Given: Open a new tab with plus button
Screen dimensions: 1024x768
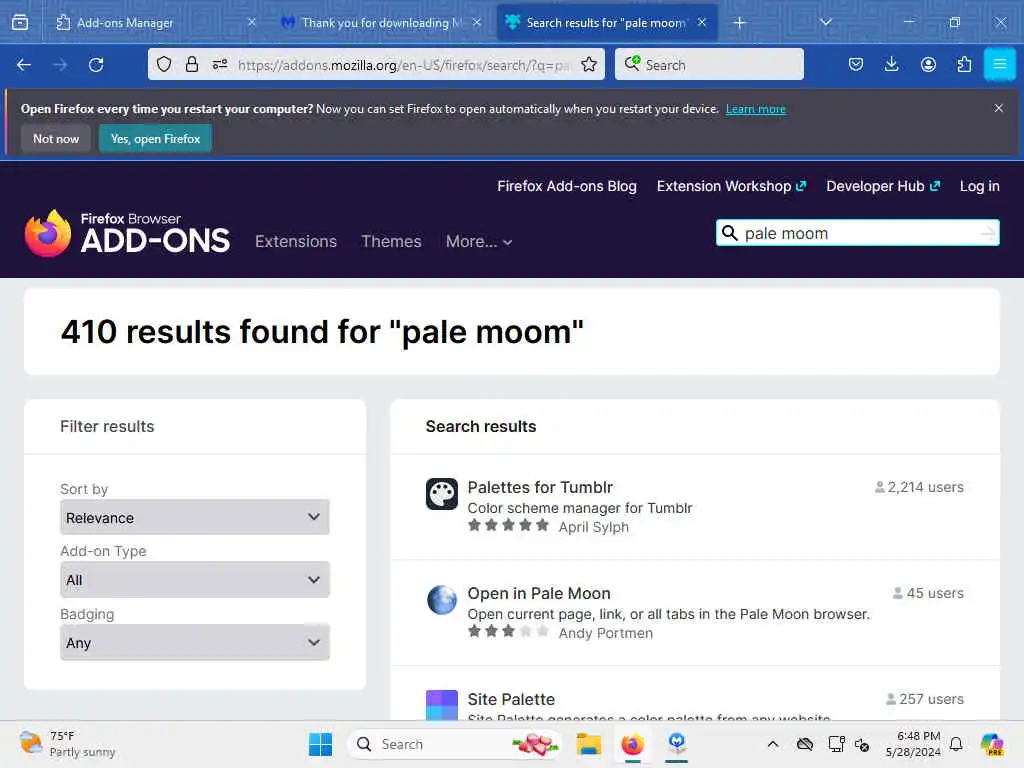Looking at the screenshot, I should (x=739, y=23).
